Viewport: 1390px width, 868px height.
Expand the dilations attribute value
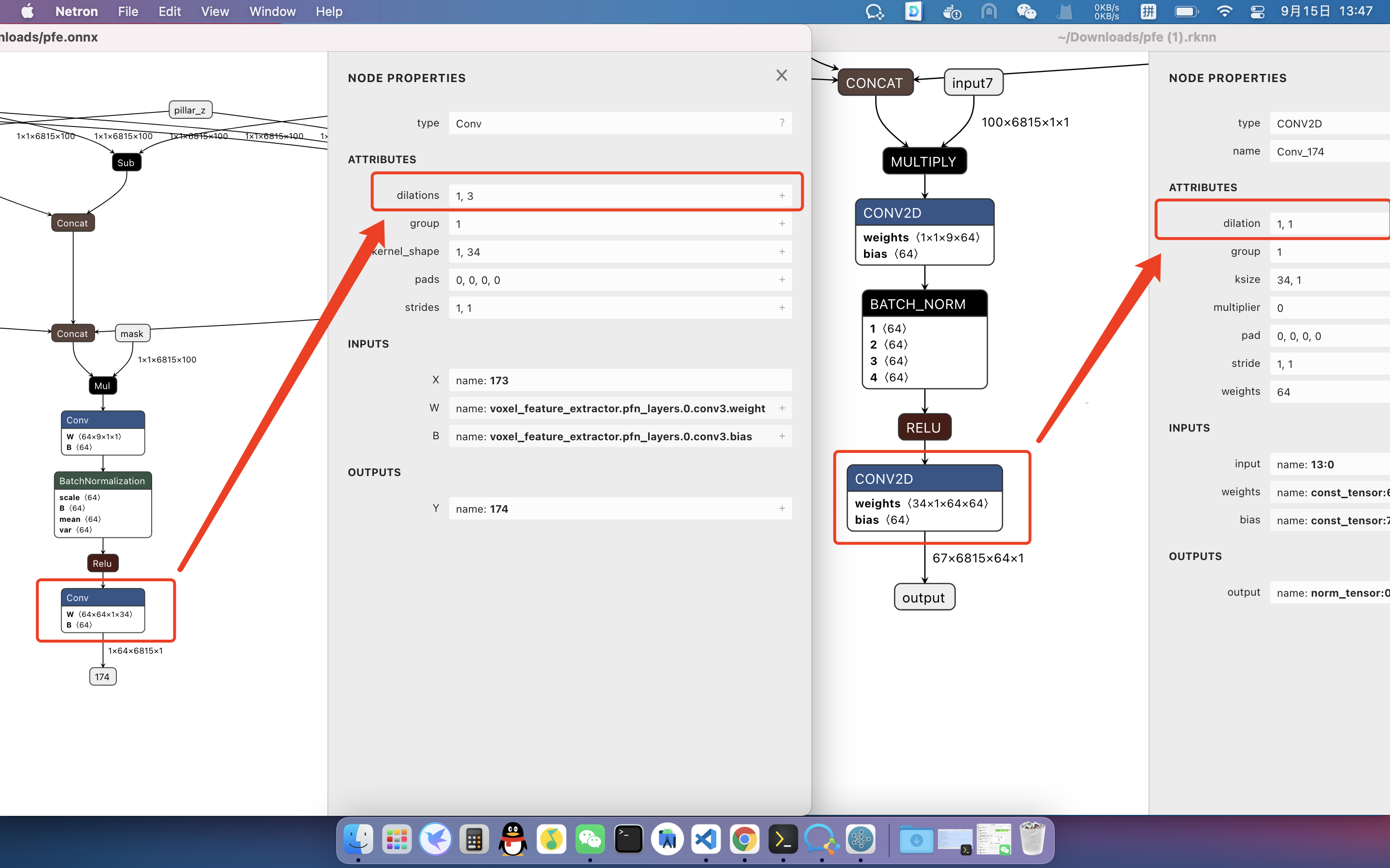[782, 196]
